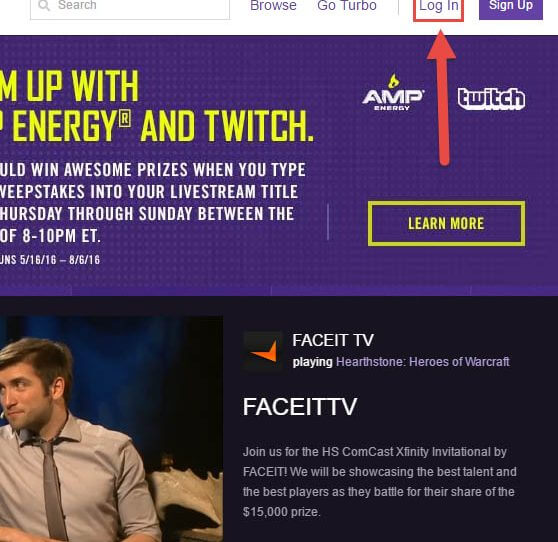The height and width of the screenshot is (542, 558).
Task: Click the featured stream video thumbnail
Action: point(111,429)
